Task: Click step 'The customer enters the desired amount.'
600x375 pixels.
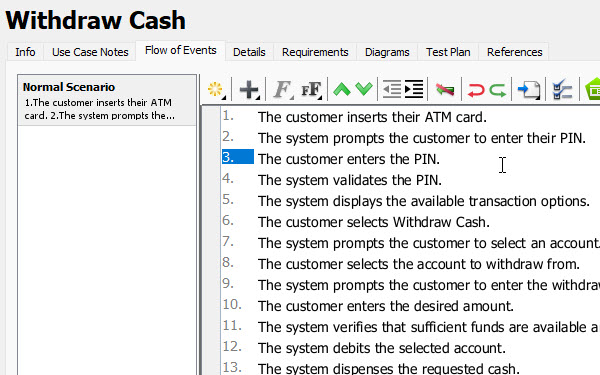Action: pos(385,307)
